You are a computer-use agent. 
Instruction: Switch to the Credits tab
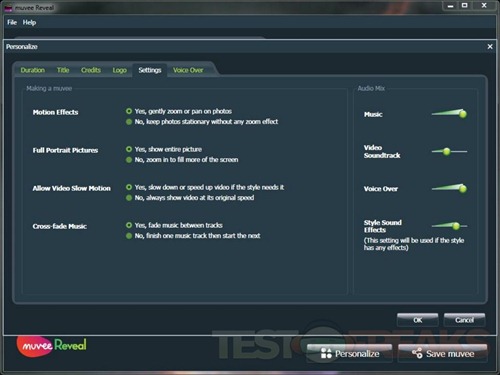point(91,70)
